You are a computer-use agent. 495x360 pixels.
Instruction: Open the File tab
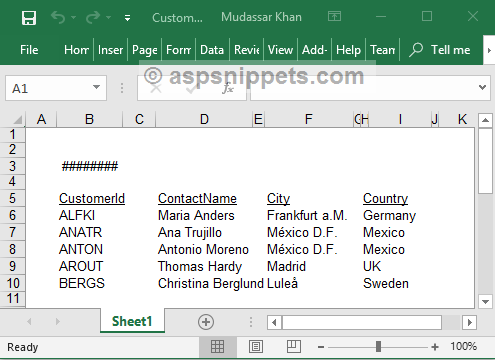tap(29, 50)
